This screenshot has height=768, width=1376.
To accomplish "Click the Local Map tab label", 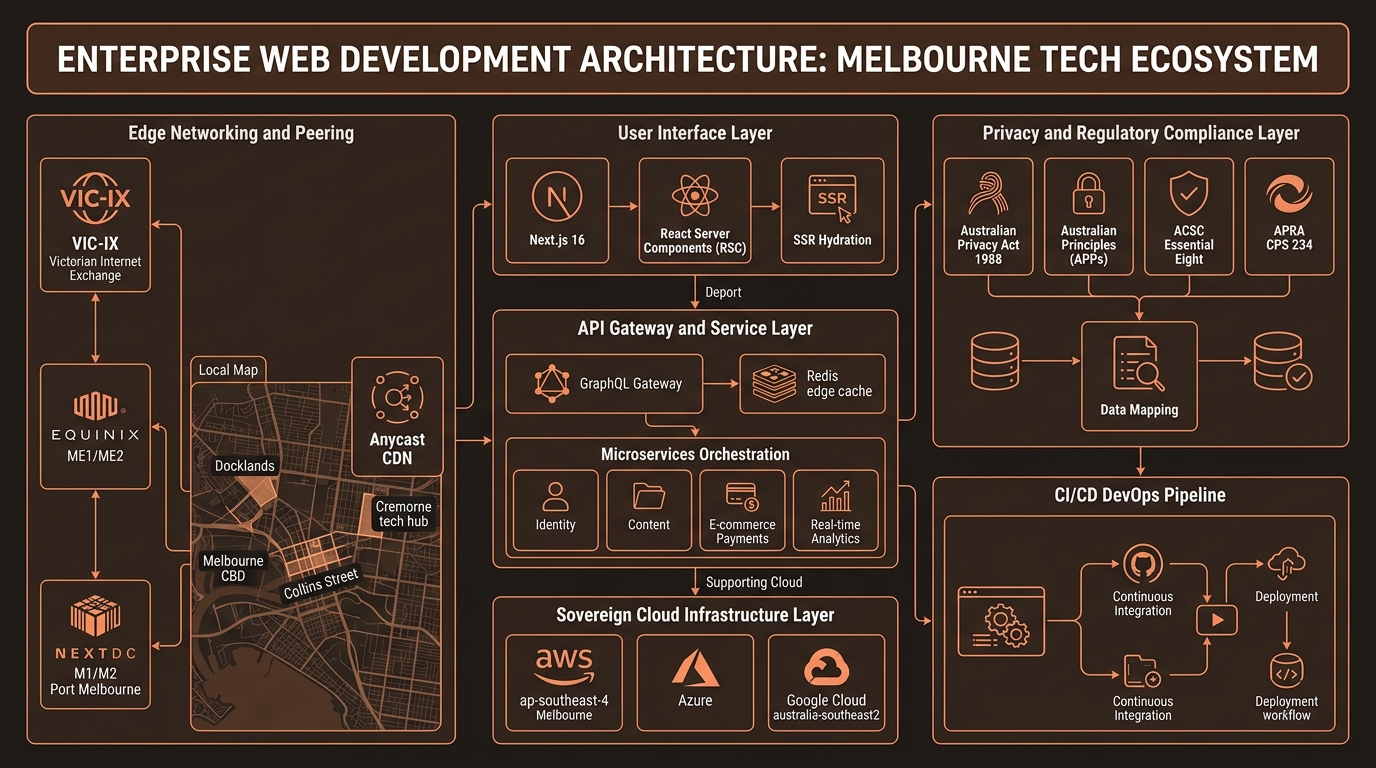I will (228, 370).
